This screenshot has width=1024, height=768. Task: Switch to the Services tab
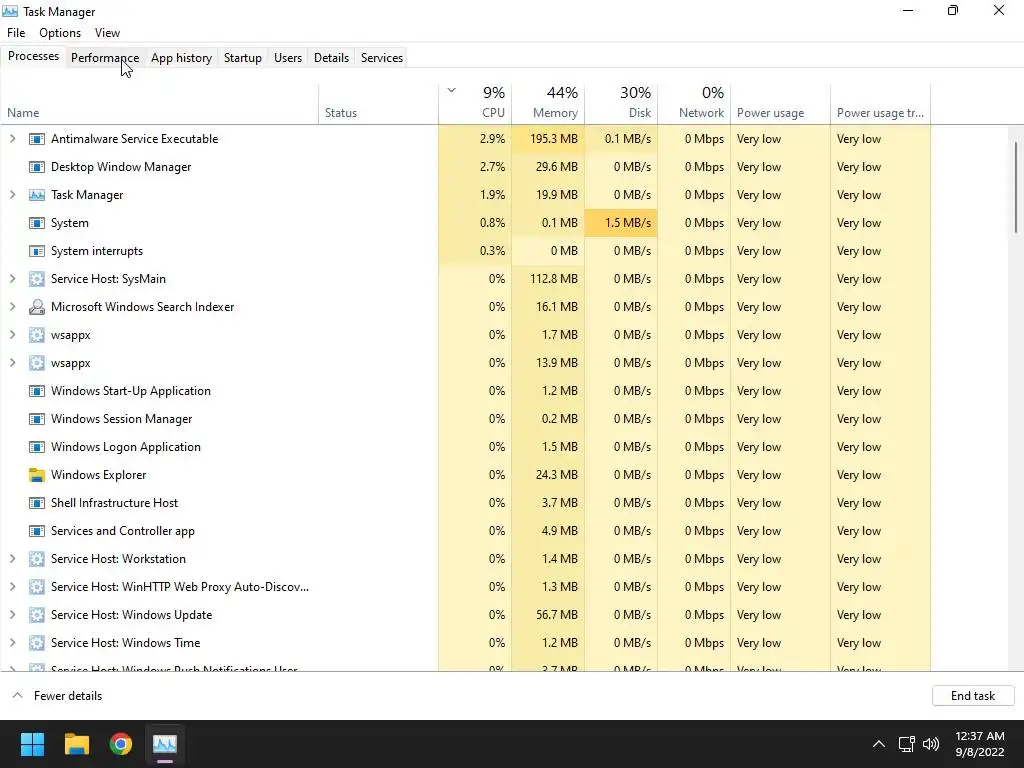pos(382,57)
